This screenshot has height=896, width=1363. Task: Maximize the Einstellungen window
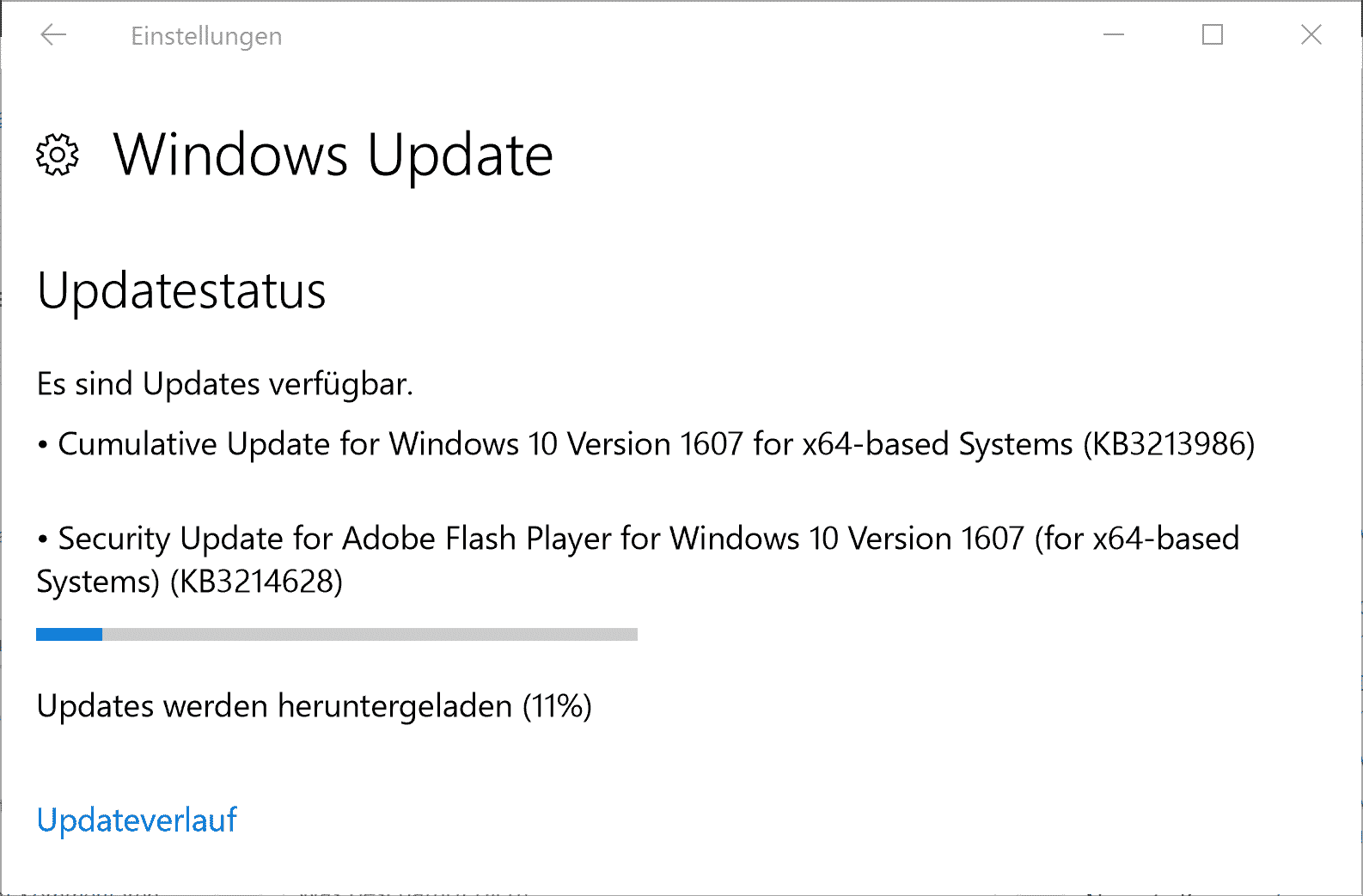click(x=1213, y=34)
